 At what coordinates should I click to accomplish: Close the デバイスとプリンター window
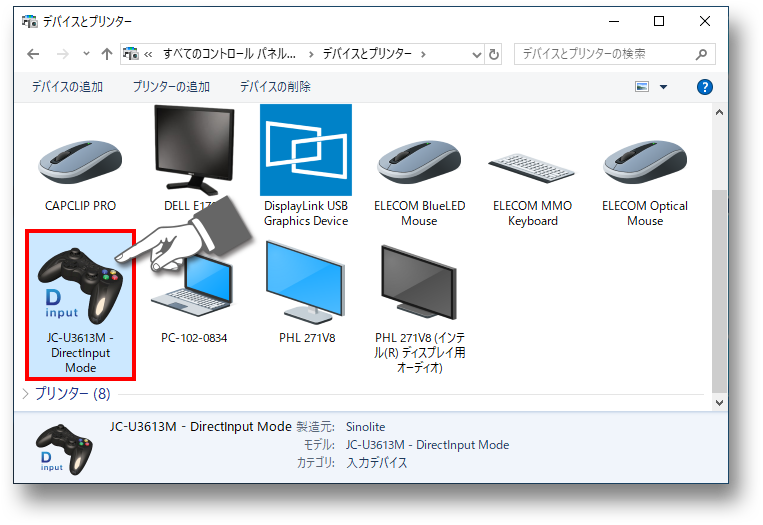[x=705, y=21]
